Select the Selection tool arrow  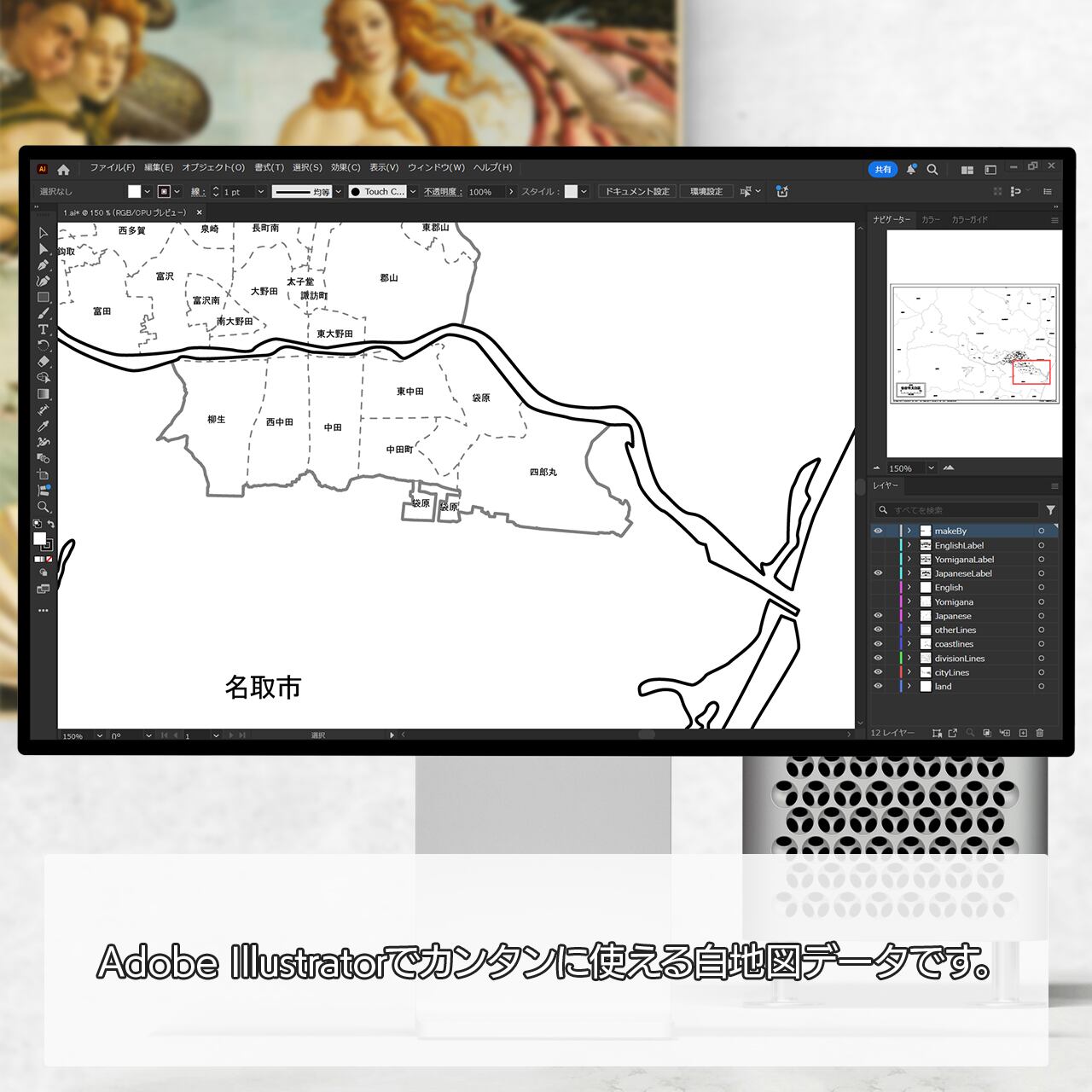coord(44,233)
